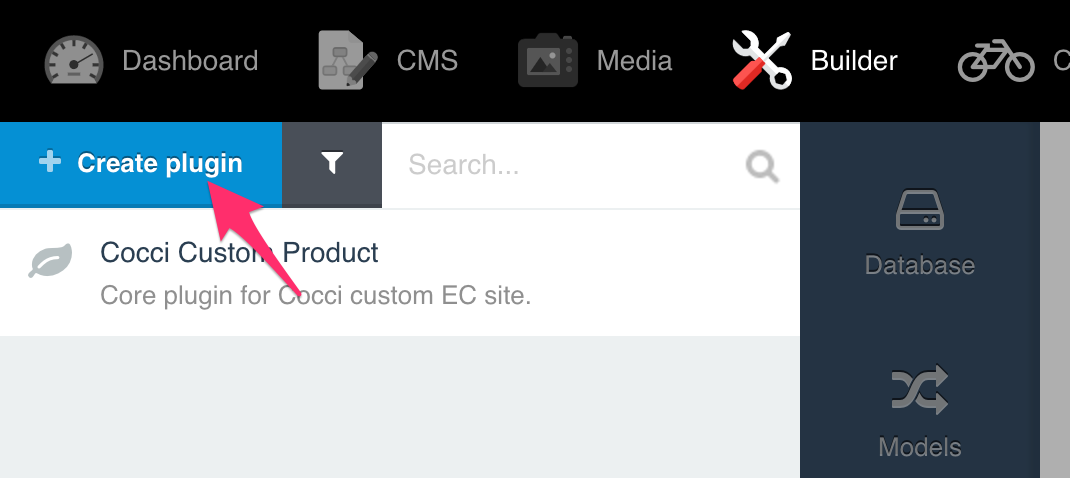Screen dimensions: 1070x478
Task: Click the Create plugin button
Action: click(x=141, y=164)
